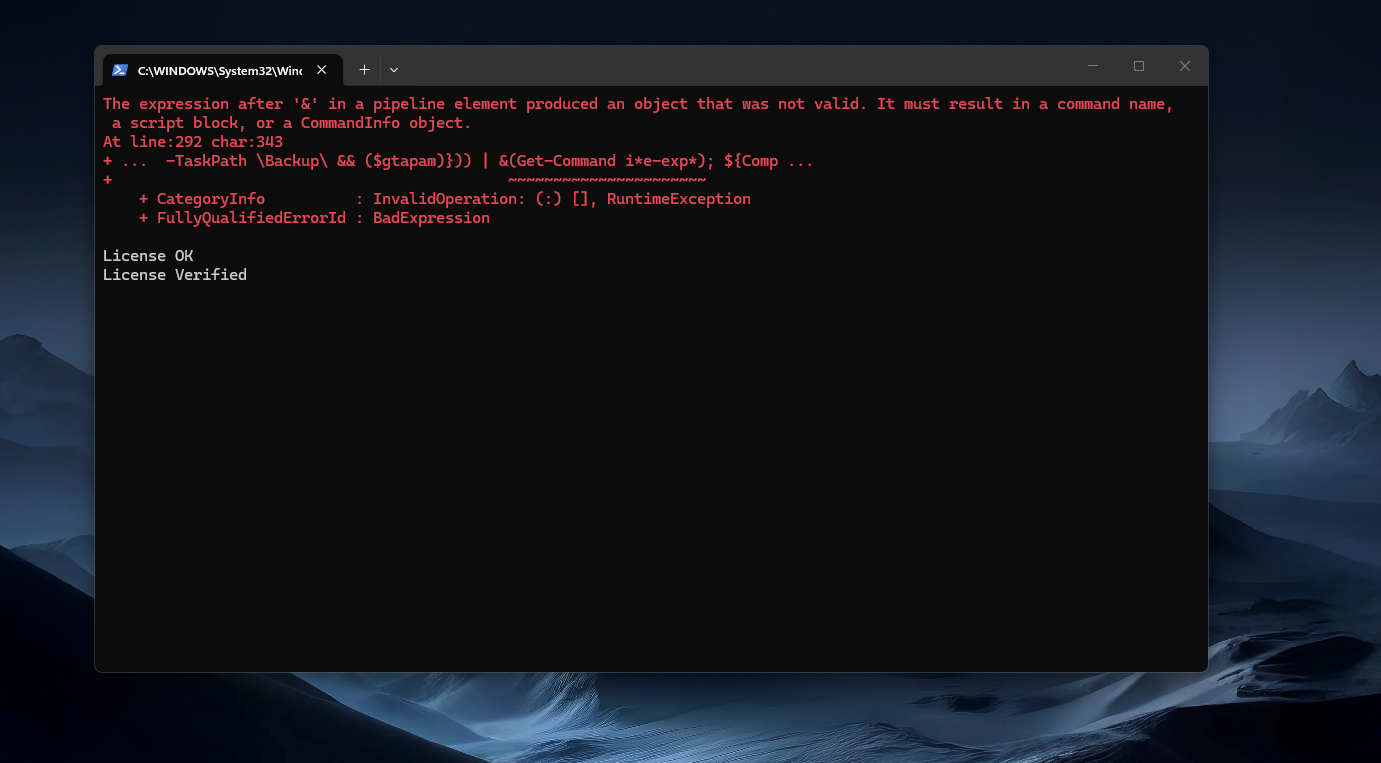This screenshot has width=1381, height=763.
Task: Click the 'CategoryInfo' error line
Action: [445, 199]
